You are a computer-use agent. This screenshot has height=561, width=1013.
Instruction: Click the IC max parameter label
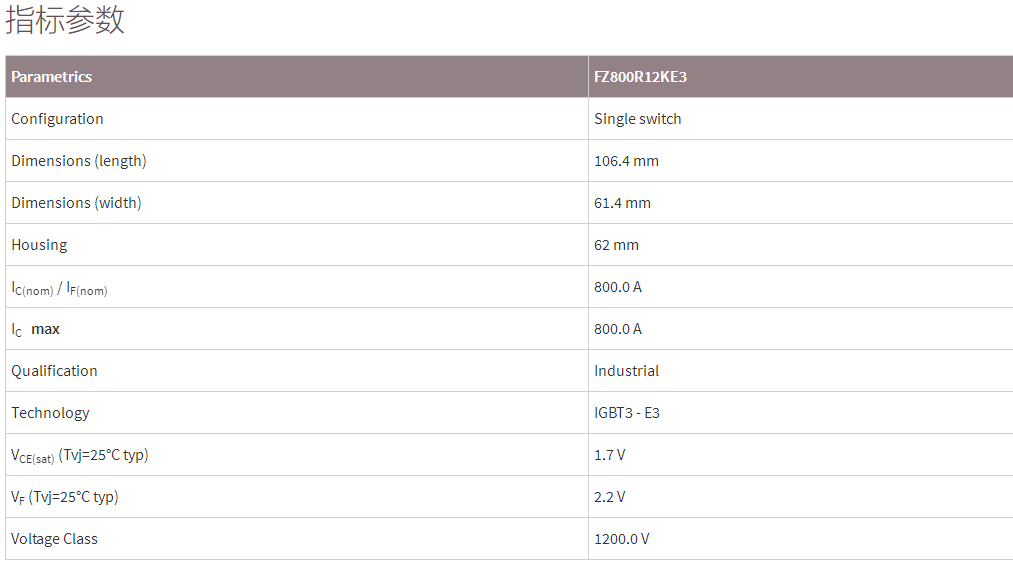coord(36,329)
